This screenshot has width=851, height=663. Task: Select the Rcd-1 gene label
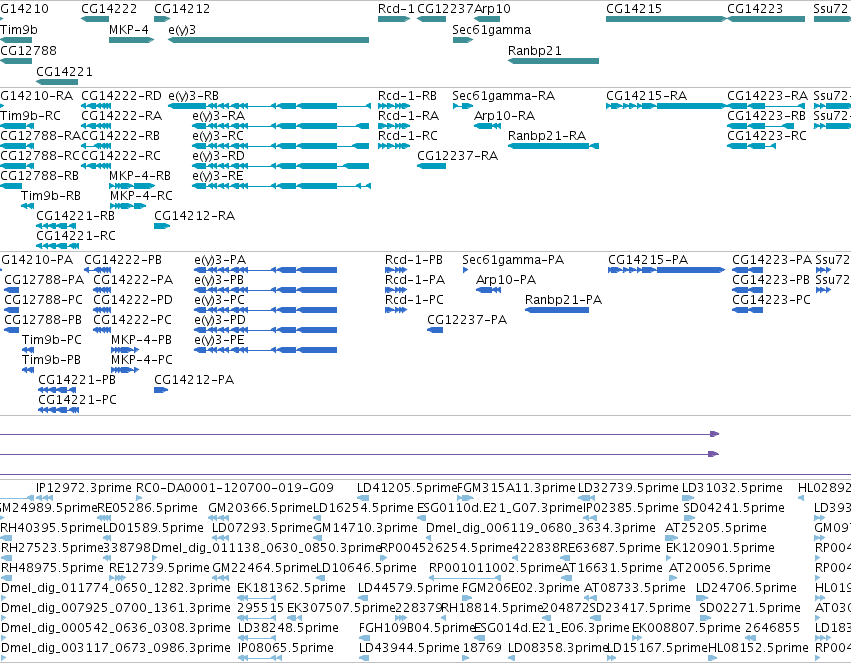click(396, 9)
